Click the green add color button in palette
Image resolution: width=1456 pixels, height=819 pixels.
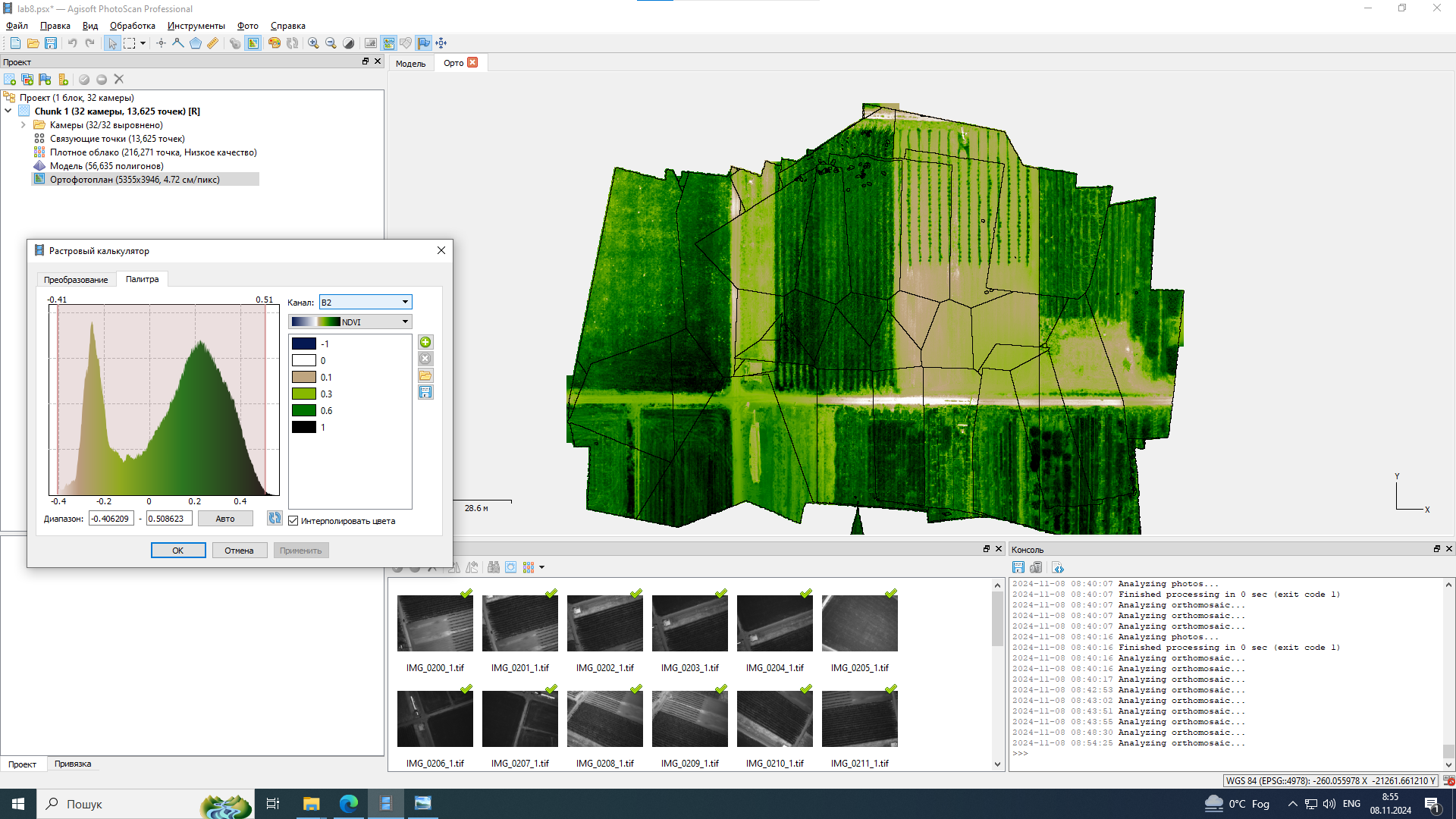[425, 343]
